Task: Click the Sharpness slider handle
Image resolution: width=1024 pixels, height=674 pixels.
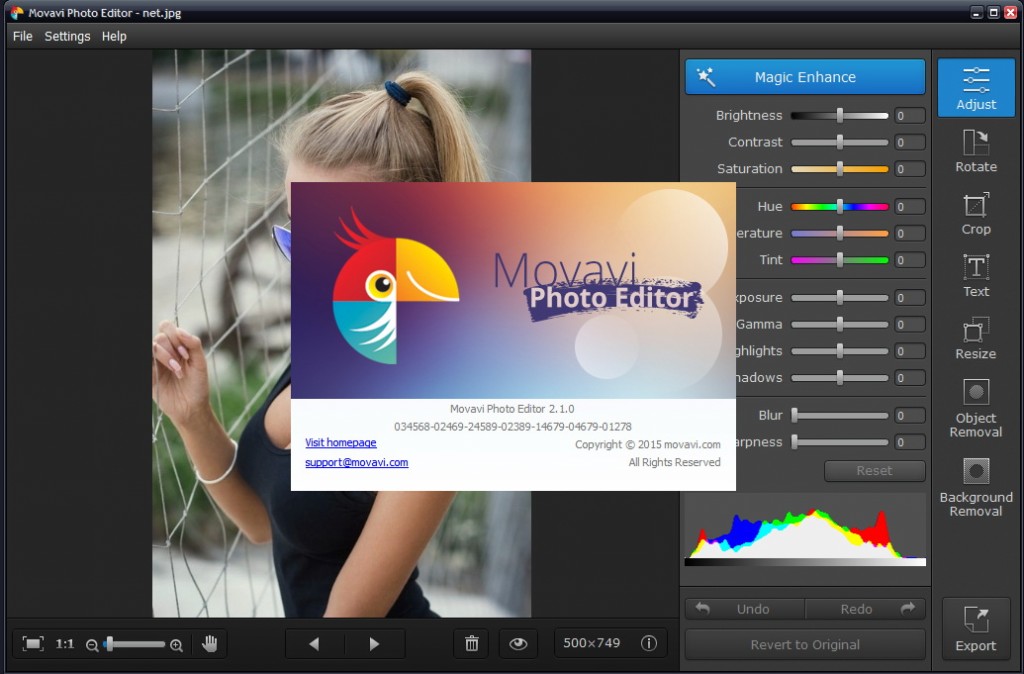Action: [x=795, y=442]
